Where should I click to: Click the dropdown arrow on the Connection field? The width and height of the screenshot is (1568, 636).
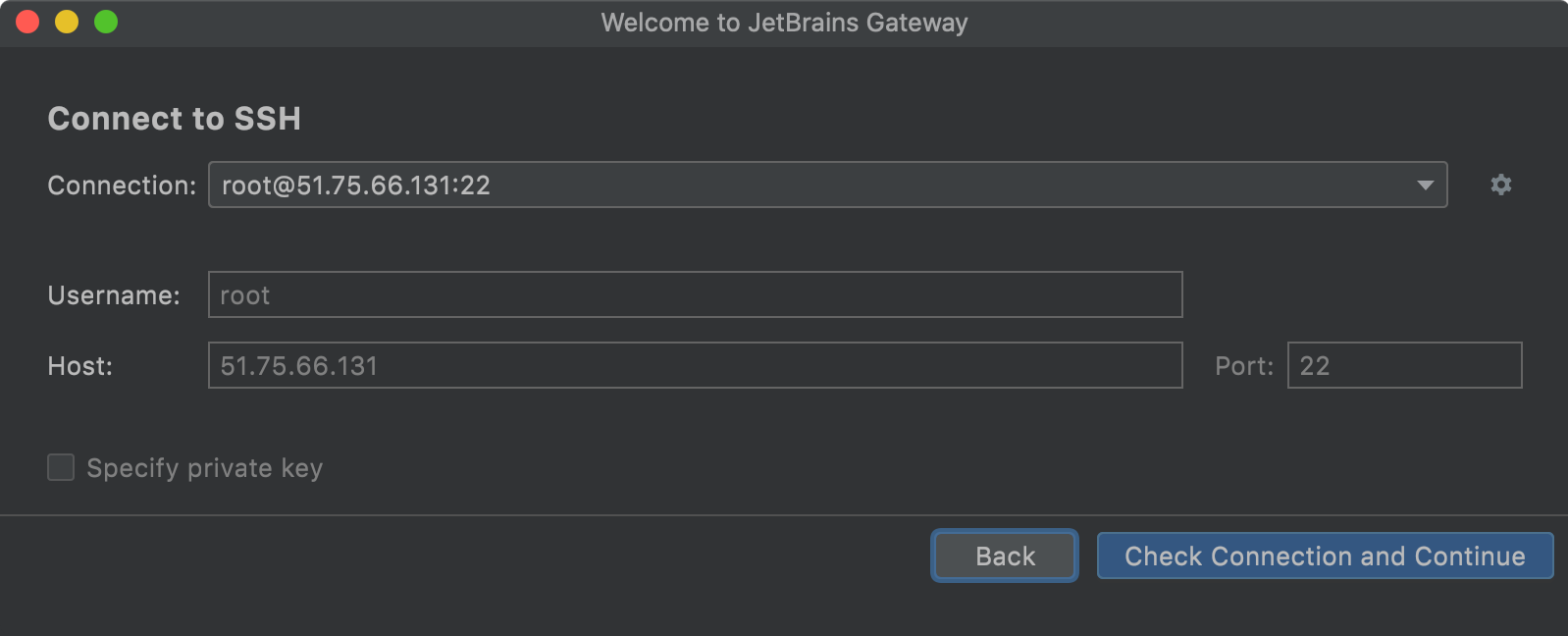(x=1425, y=185)
